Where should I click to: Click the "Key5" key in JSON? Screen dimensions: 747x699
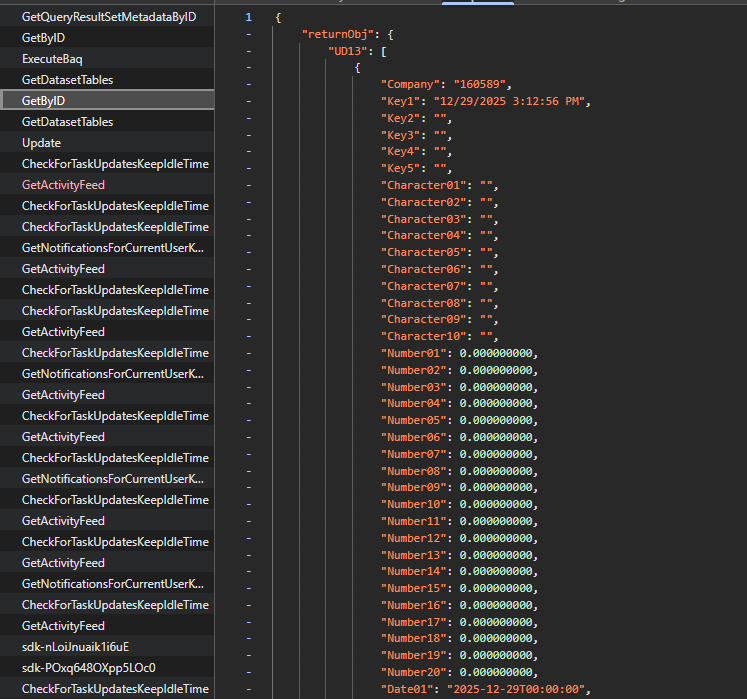402,168
